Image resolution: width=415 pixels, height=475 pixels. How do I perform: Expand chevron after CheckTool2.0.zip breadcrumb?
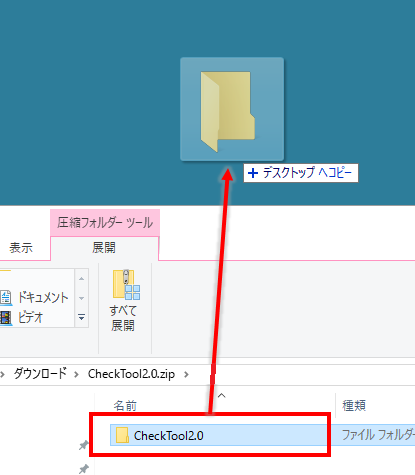point(186,375)
